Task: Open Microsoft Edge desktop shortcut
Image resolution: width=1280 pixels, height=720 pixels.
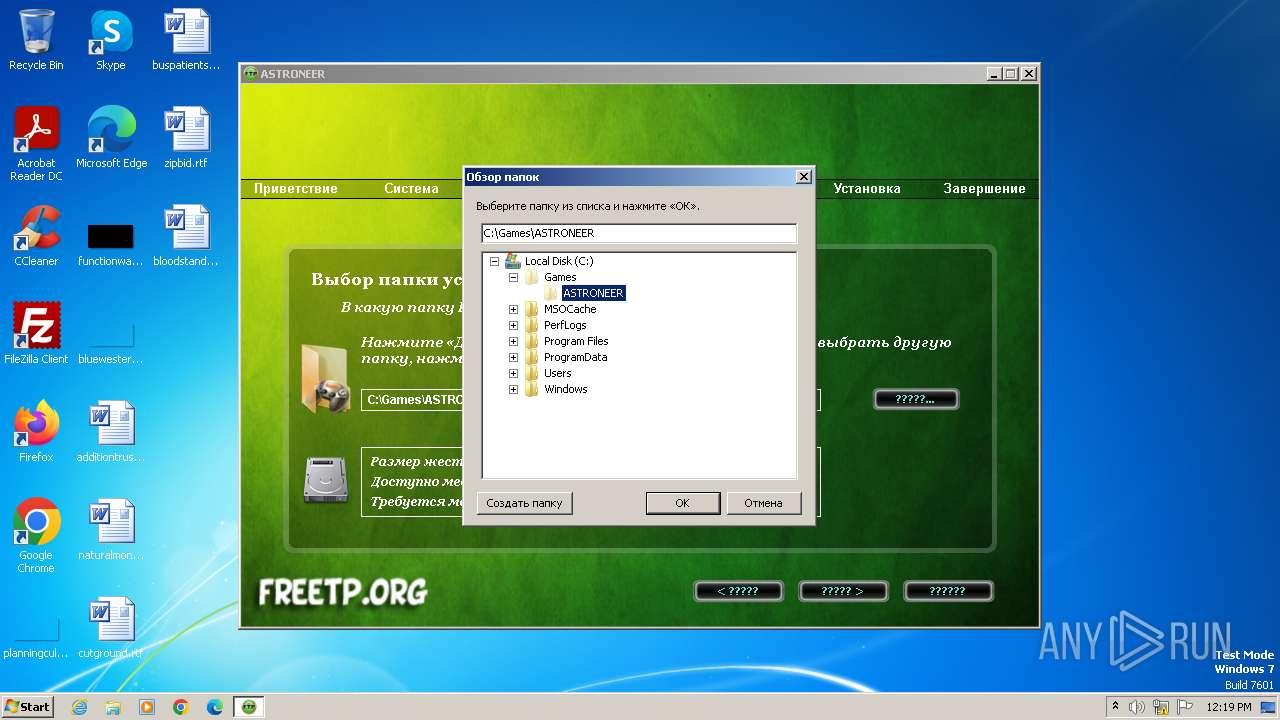Action: click(x=111, y=138)
